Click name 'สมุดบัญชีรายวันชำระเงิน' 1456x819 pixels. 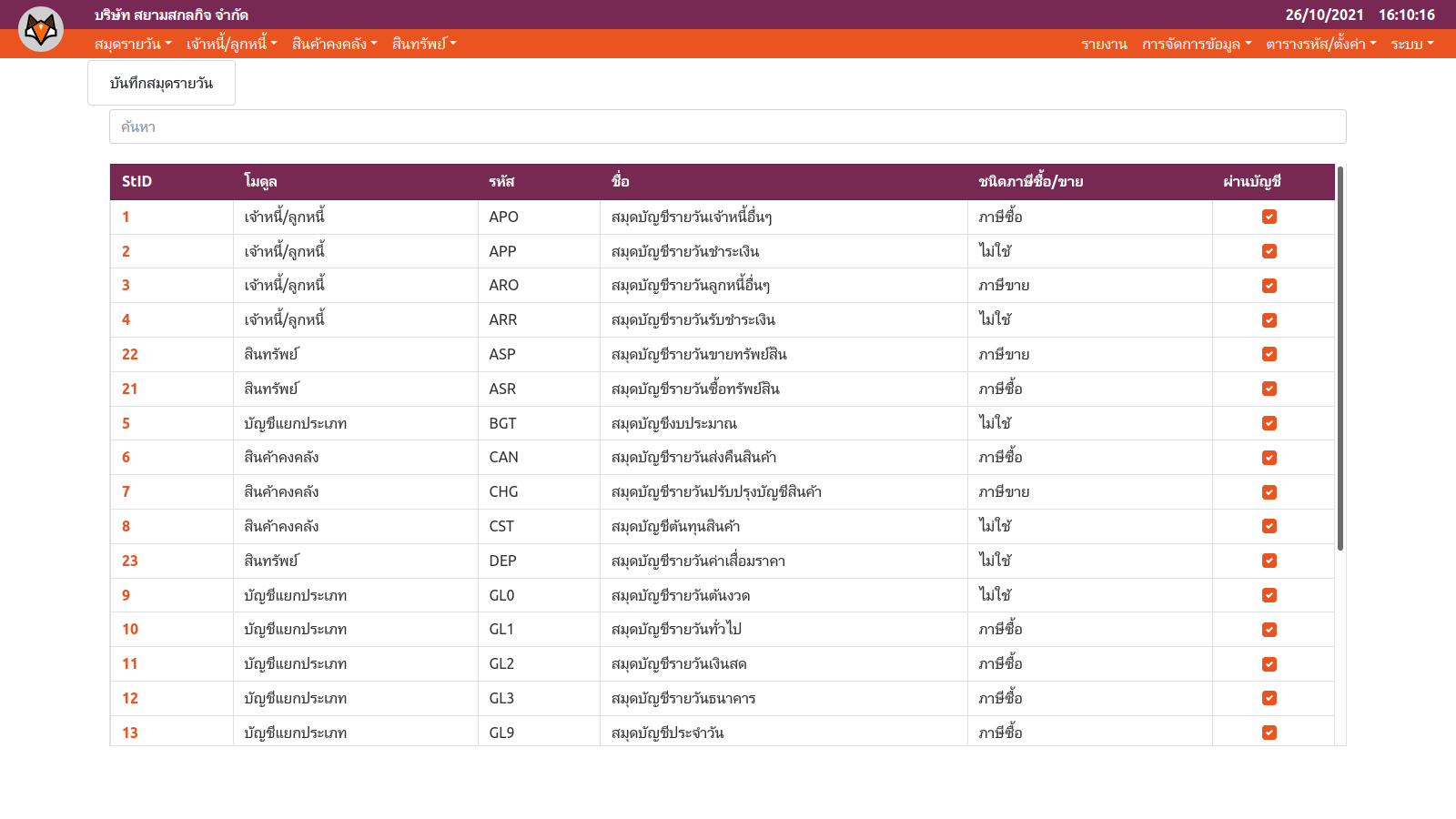(x=685, y=251)
